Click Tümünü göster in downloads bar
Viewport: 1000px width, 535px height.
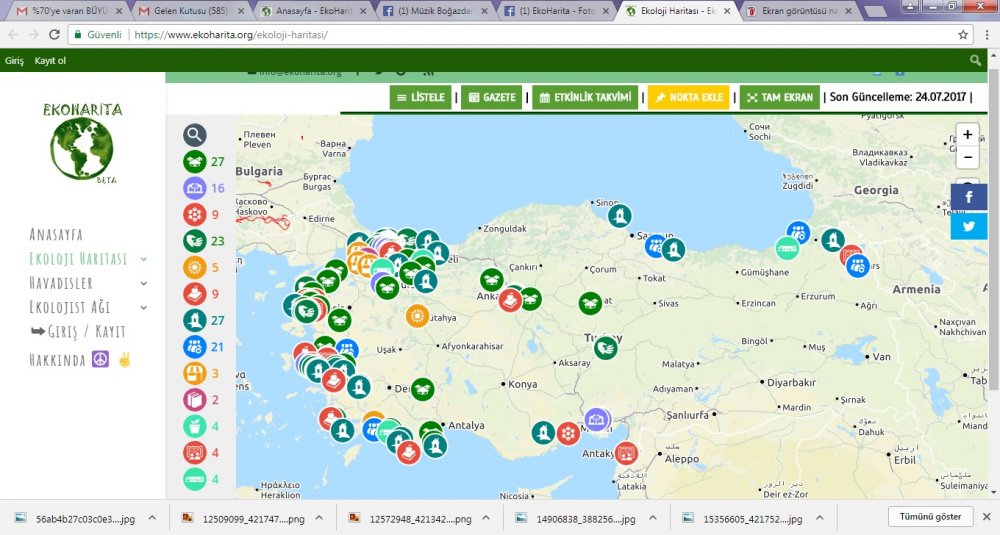pos(930,517)
